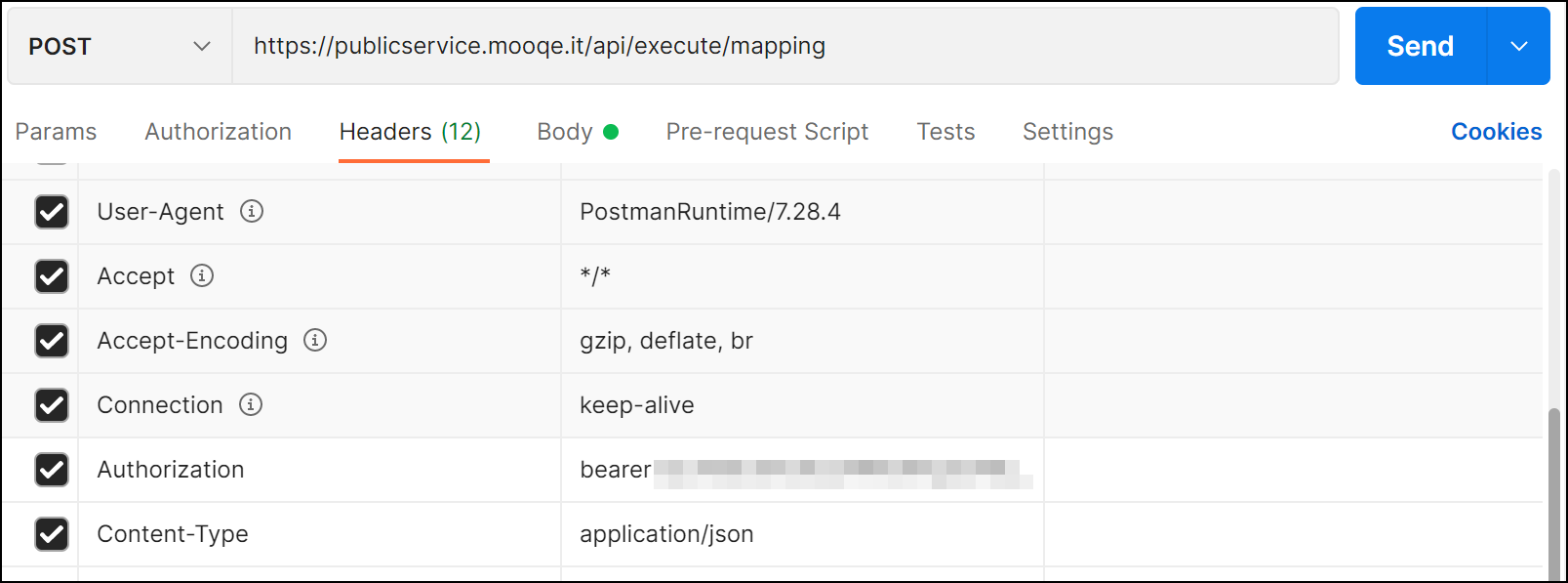Click the headers list vertical scrollbar
Screen dimensions: 1568x583
pos(1553,488)
